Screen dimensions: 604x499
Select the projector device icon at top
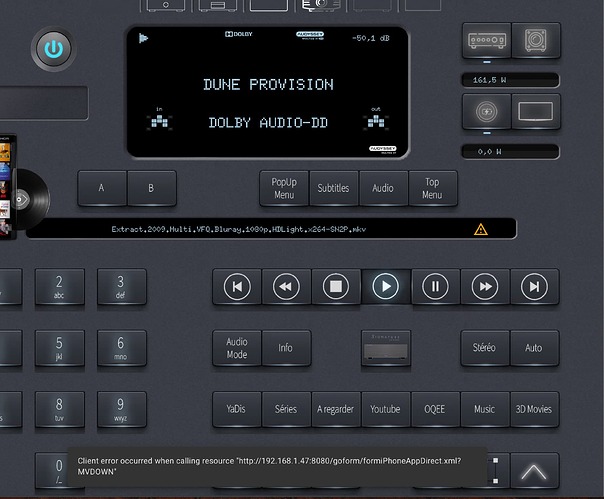coord(321,5)
